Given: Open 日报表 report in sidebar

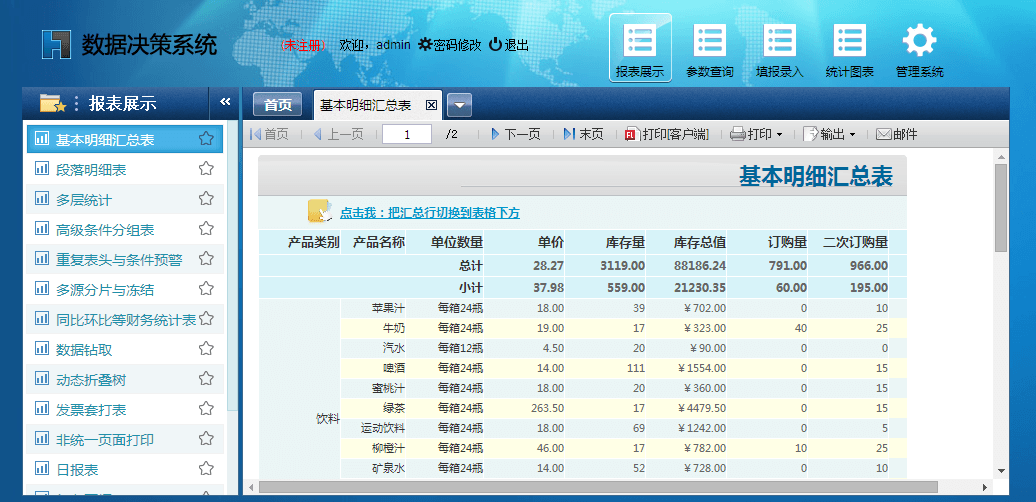Looking at the screenshot, I should (x=77, y=470).
